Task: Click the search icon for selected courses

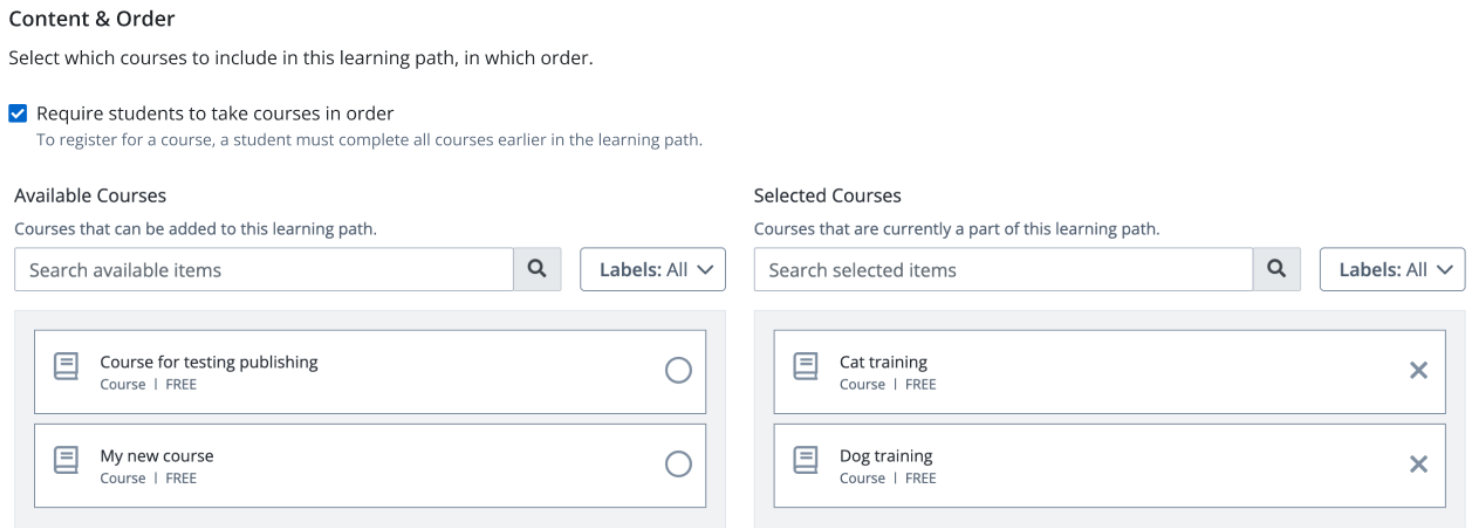Action: point(1277,270)
